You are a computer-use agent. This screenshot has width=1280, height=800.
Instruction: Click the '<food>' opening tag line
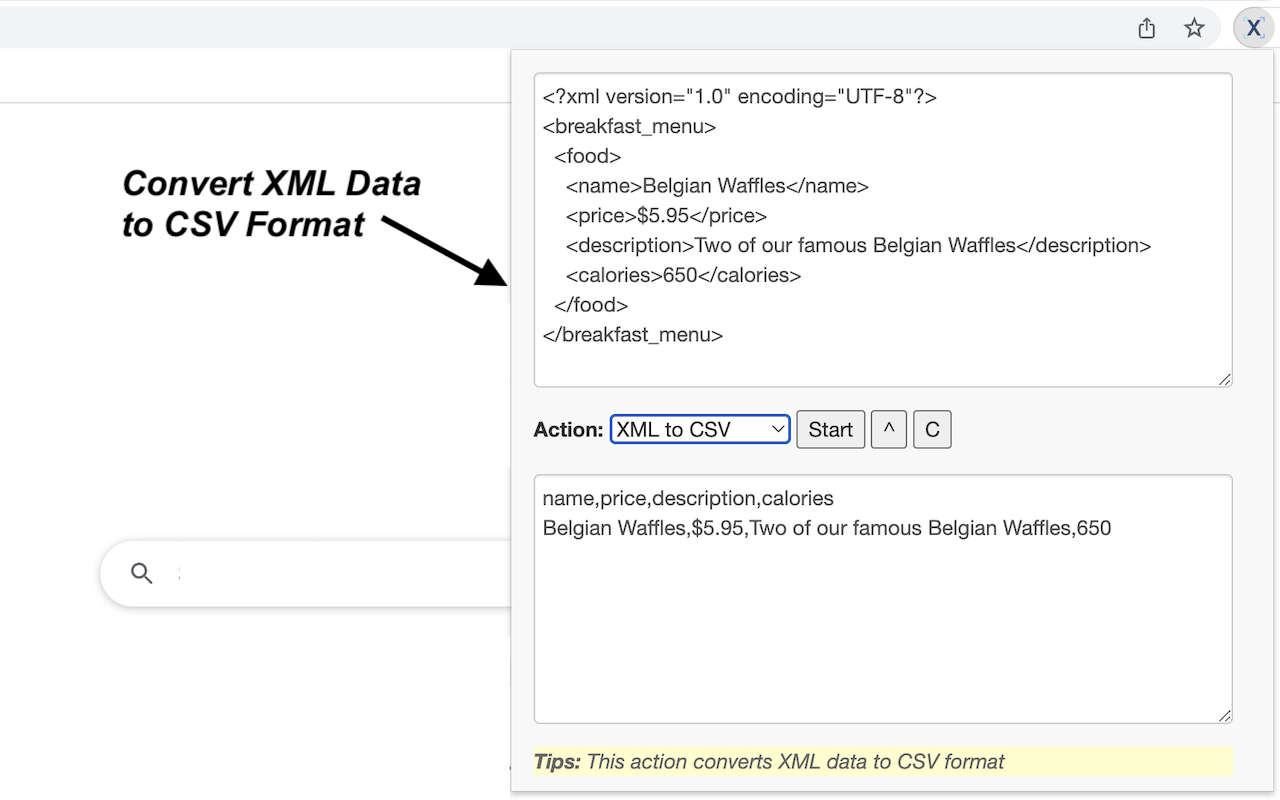coord(588,157)
